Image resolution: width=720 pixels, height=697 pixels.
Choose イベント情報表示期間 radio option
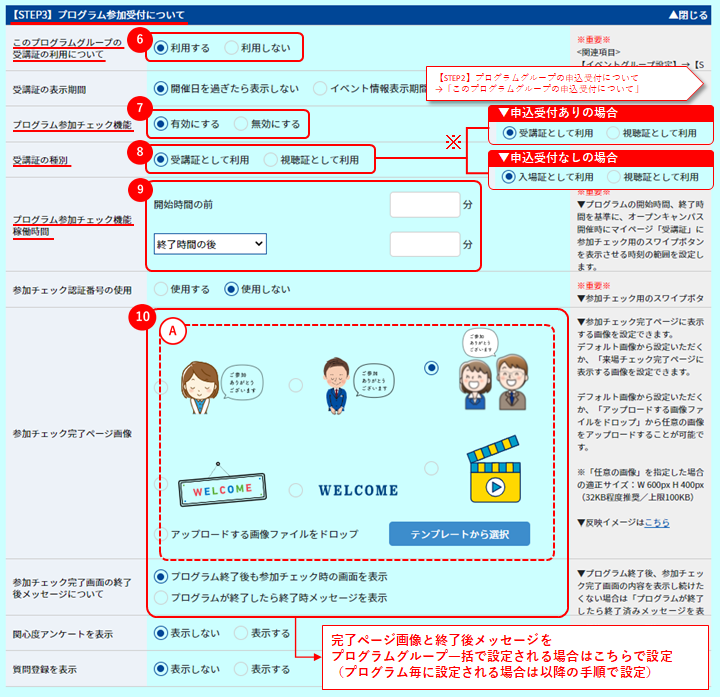pos(320,88)
